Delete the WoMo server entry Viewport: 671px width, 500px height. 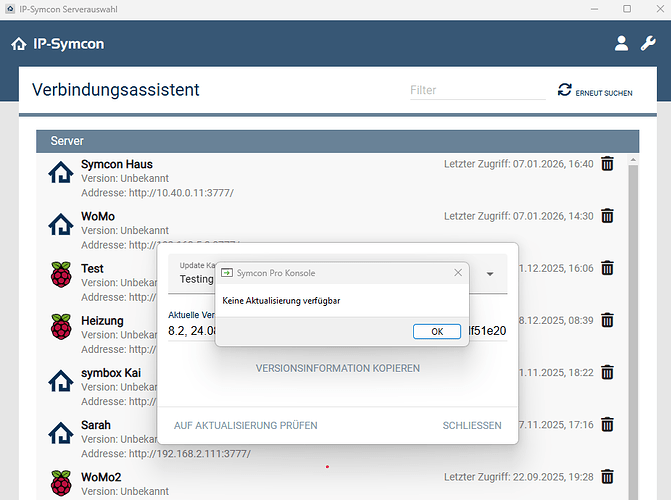tap(607, 216)
